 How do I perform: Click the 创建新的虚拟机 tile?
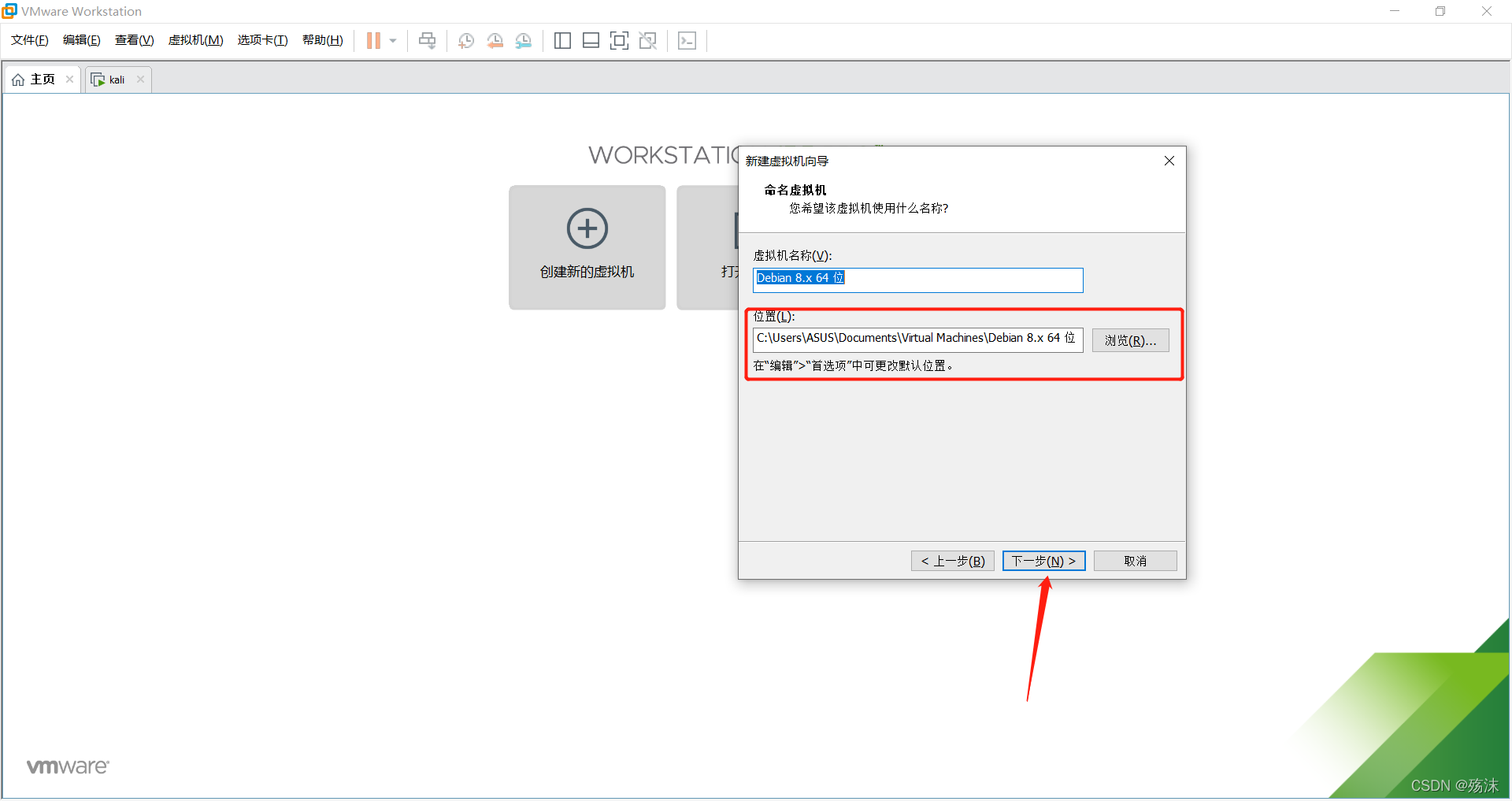pos(587,247)
